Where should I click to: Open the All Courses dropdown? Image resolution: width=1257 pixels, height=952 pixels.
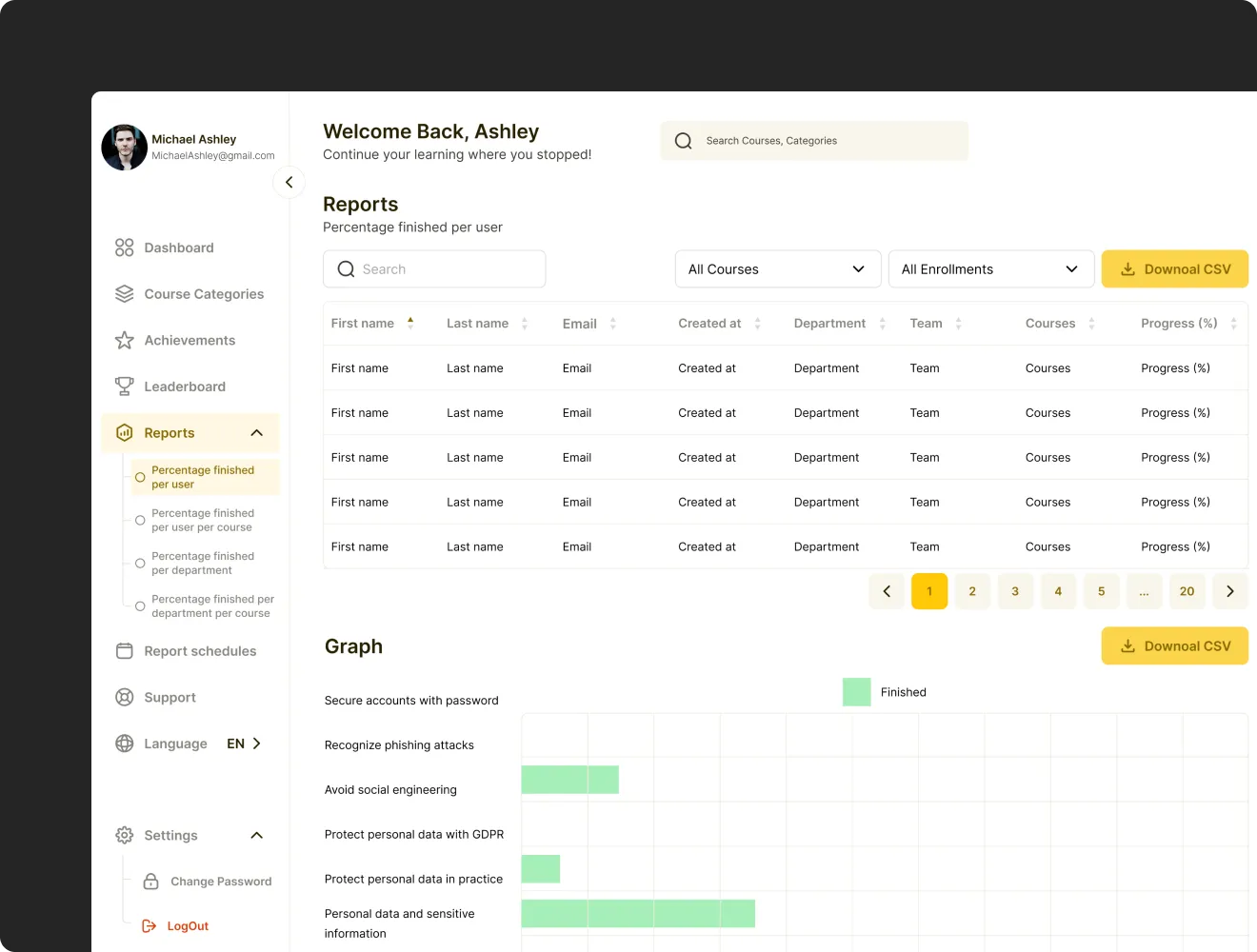777,269
